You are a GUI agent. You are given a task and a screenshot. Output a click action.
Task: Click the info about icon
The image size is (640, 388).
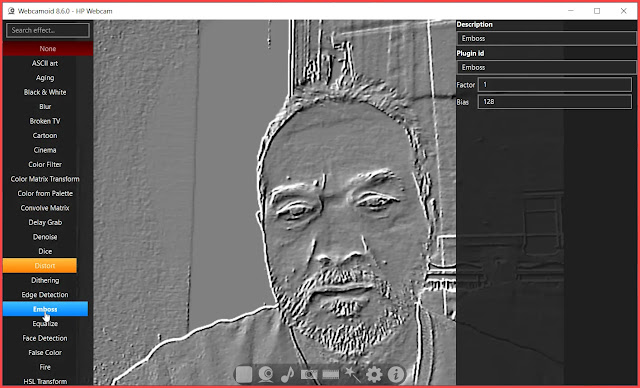pos(396,374)
